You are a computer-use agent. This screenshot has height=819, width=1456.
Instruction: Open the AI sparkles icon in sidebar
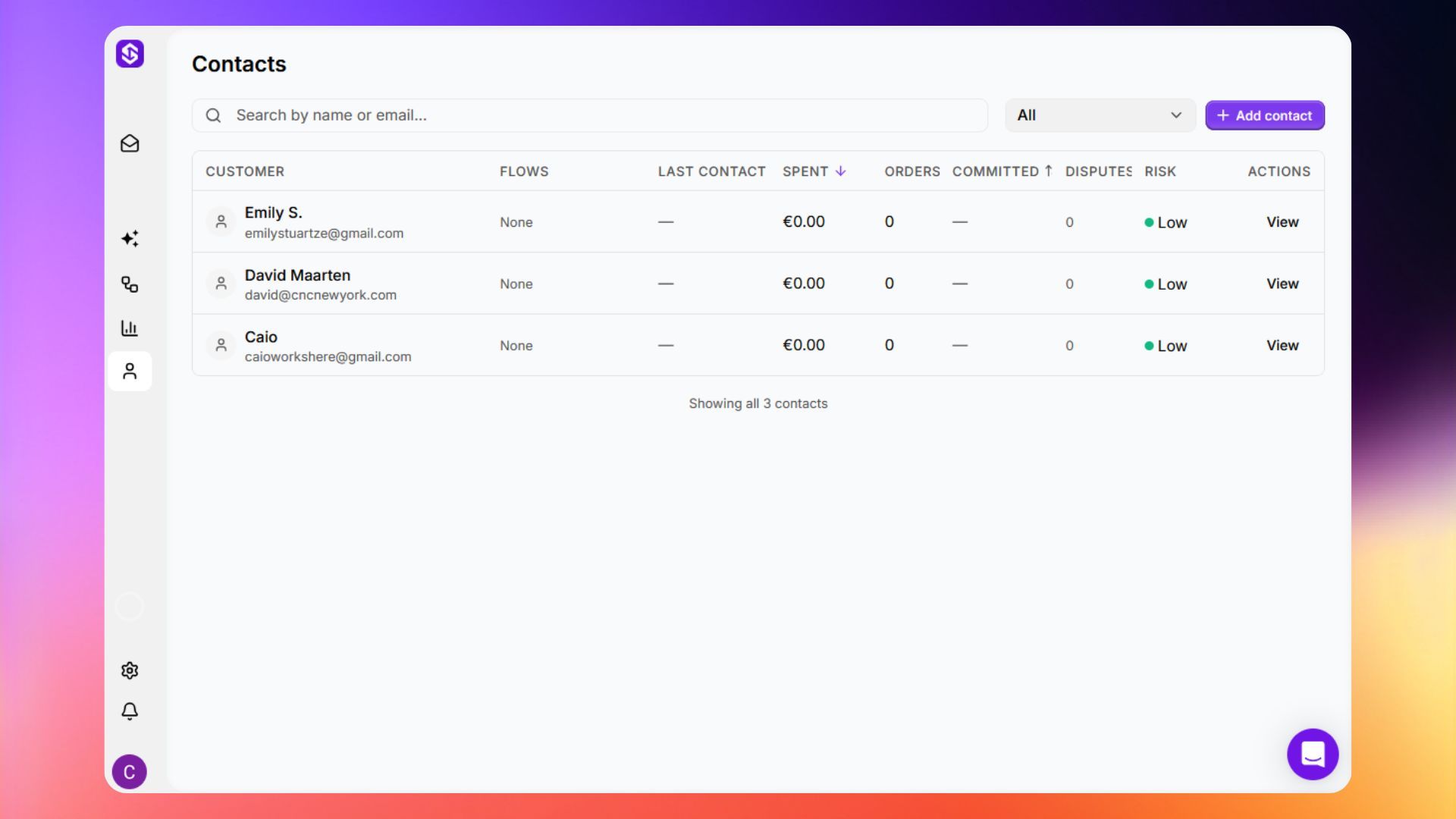coord(130,239)
